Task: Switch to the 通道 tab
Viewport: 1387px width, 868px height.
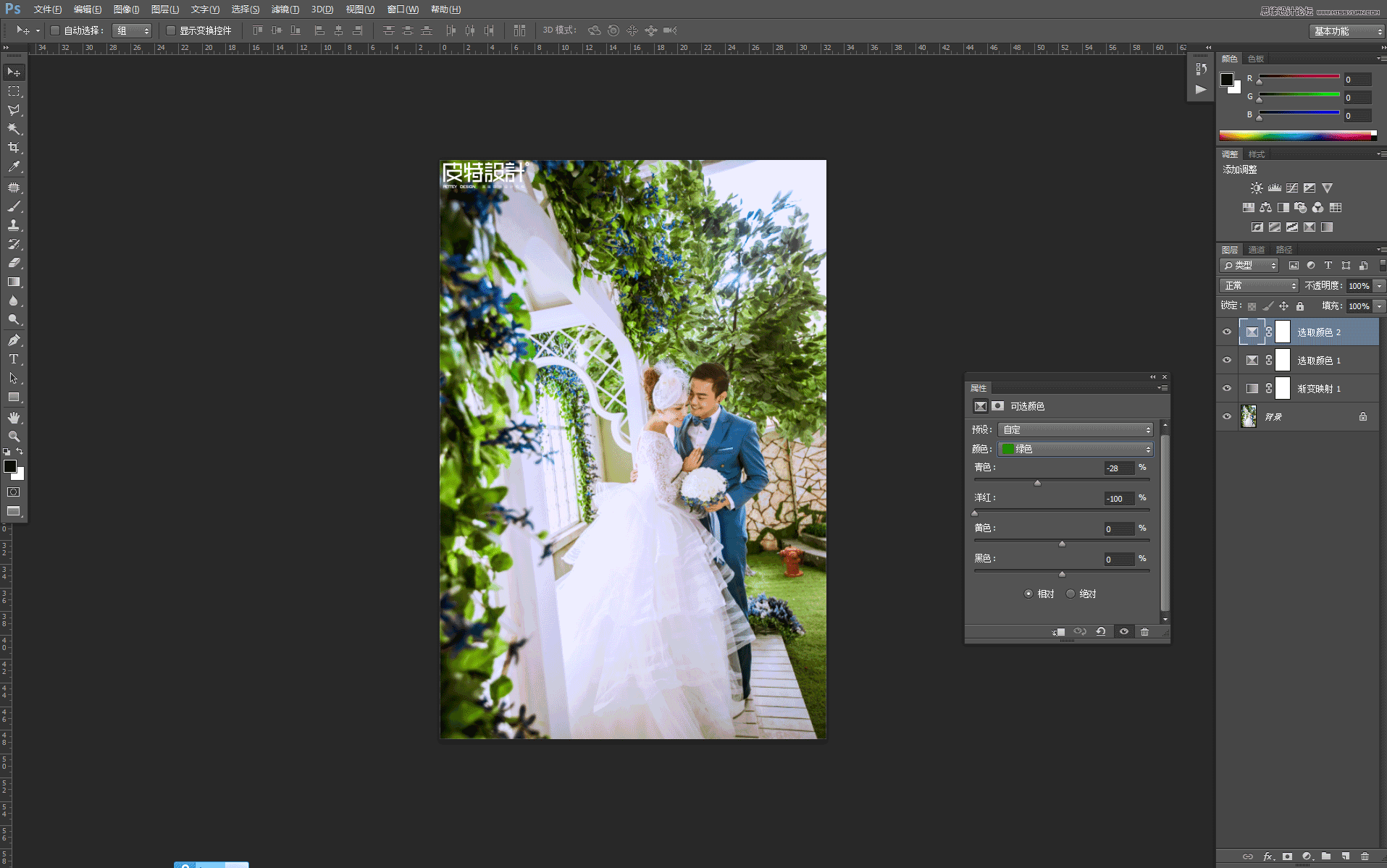Action: point(1257,250)
